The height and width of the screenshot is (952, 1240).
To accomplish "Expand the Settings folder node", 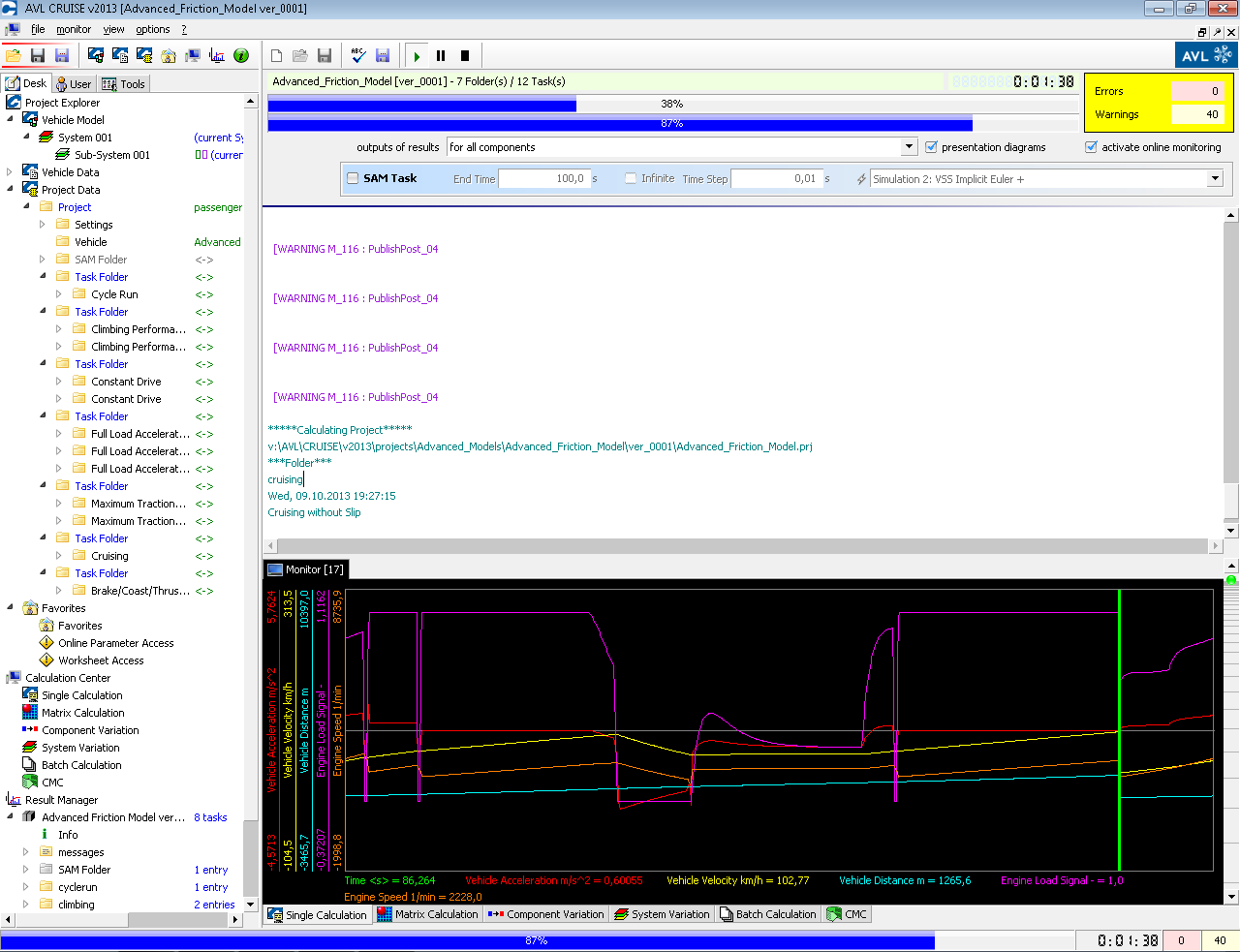I will point(43,225).
